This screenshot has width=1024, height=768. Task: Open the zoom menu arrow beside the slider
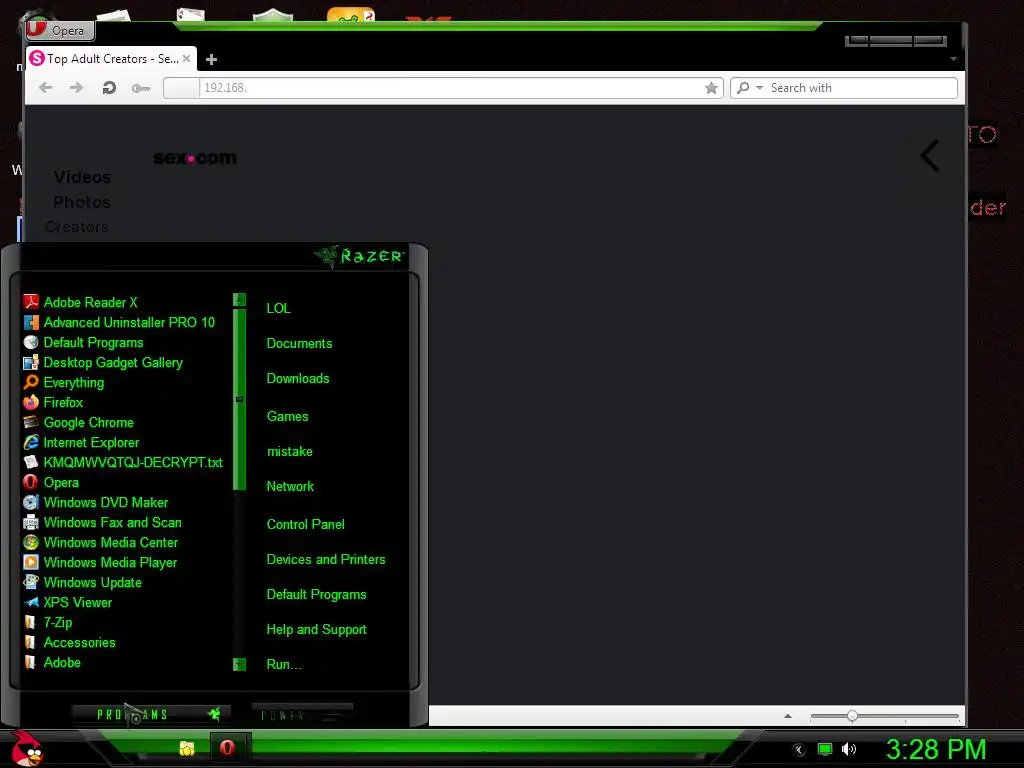[788, 716]
